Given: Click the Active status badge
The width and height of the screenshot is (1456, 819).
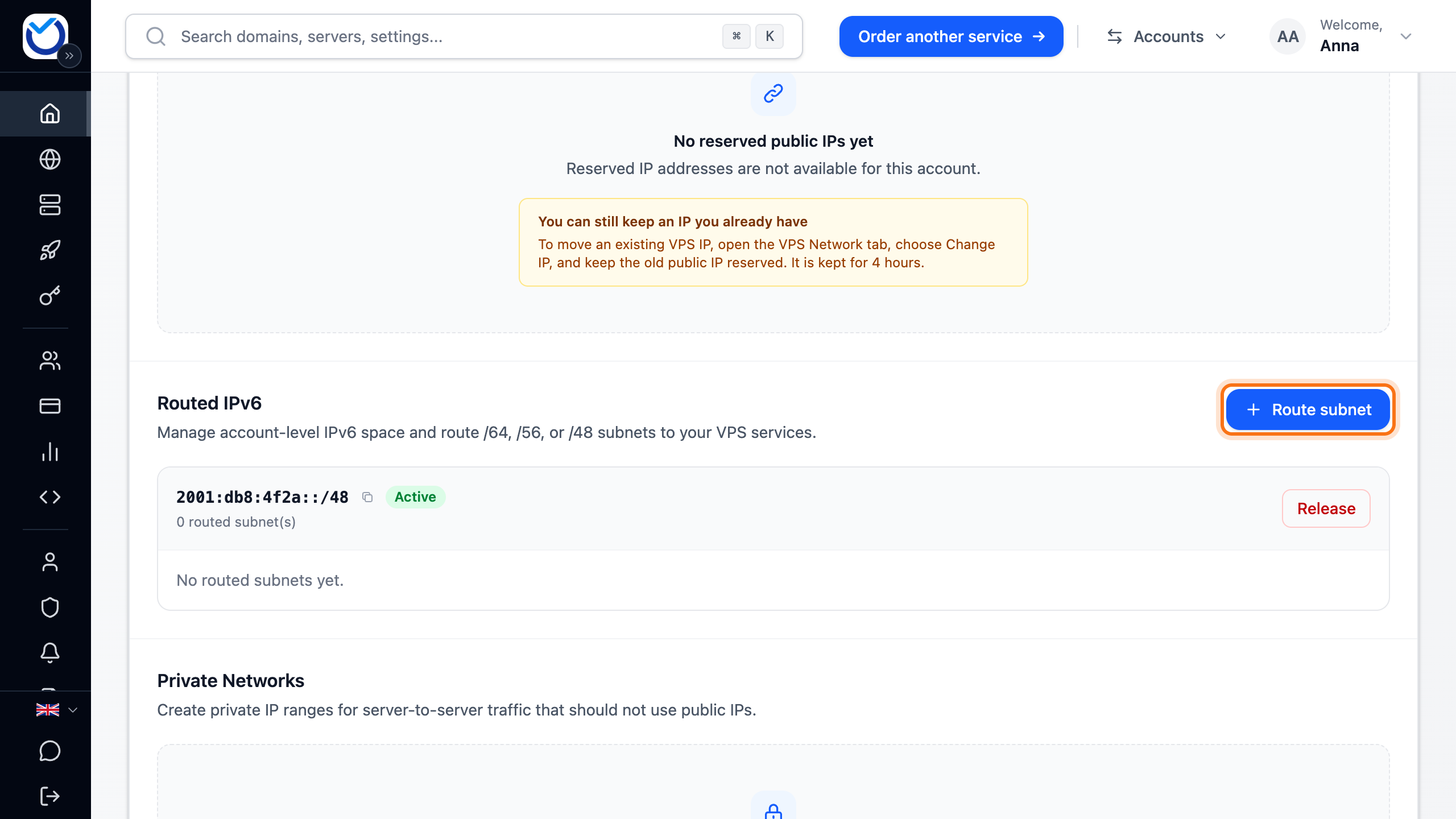Looking at the screenshot, I should tap(415, 497).
